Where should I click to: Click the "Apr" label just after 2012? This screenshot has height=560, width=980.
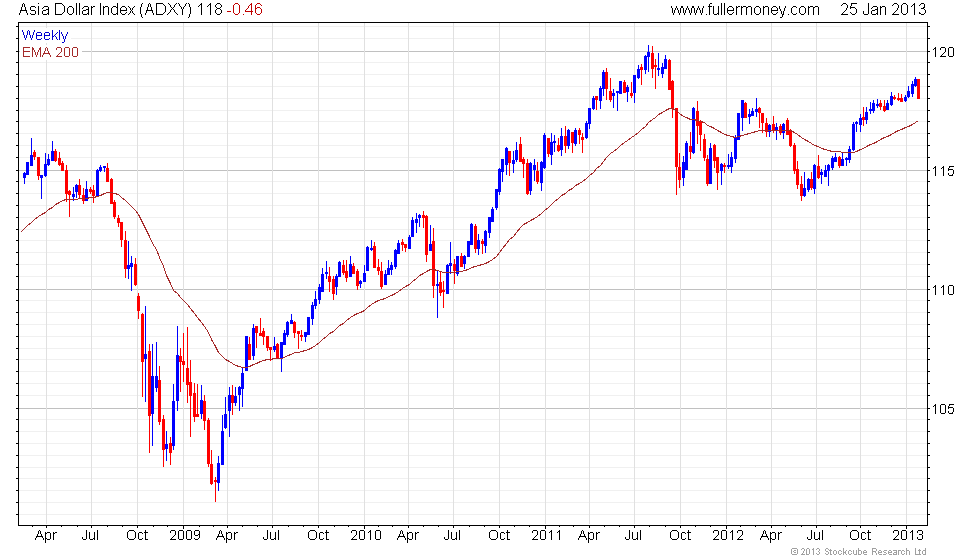click(x=771, y=536)
